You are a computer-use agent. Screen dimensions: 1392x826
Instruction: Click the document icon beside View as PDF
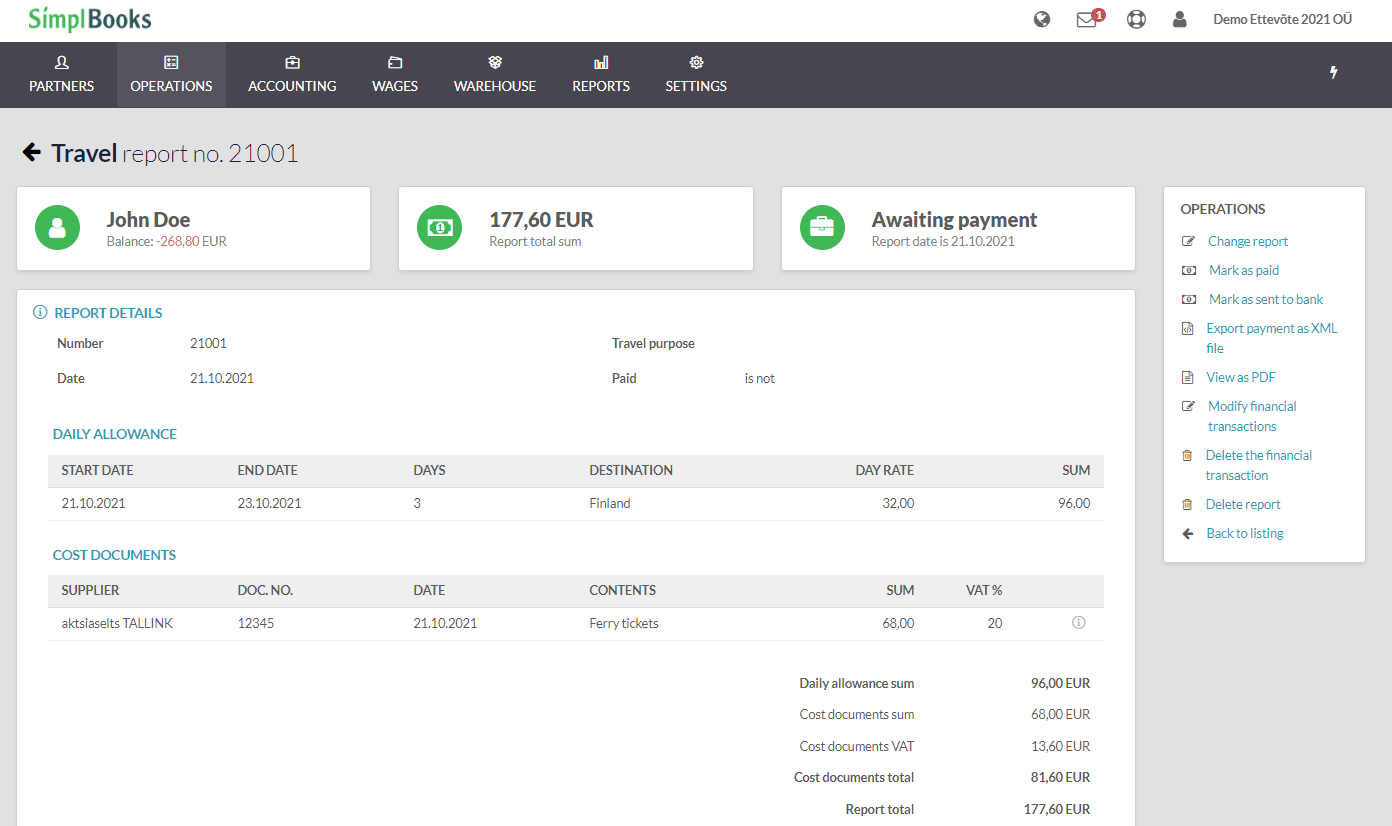1187,377
